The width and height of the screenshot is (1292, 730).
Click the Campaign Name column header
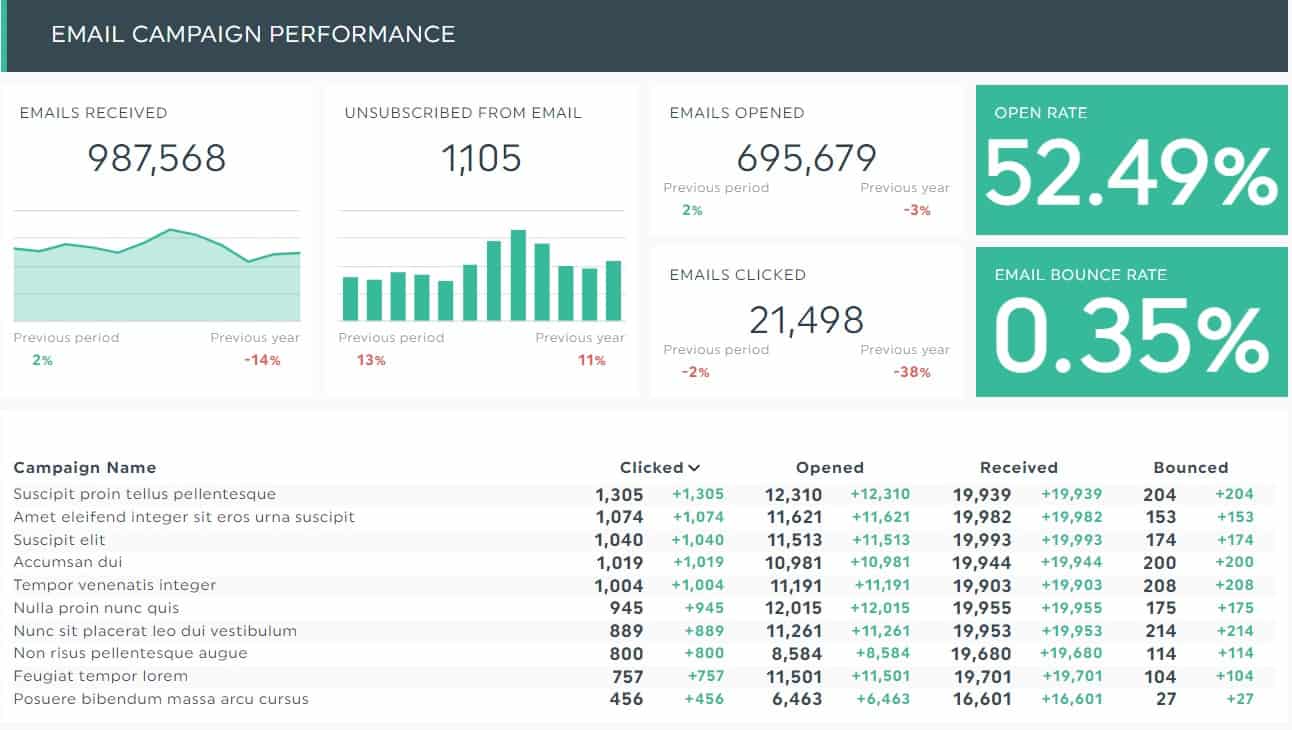[85, 467]
